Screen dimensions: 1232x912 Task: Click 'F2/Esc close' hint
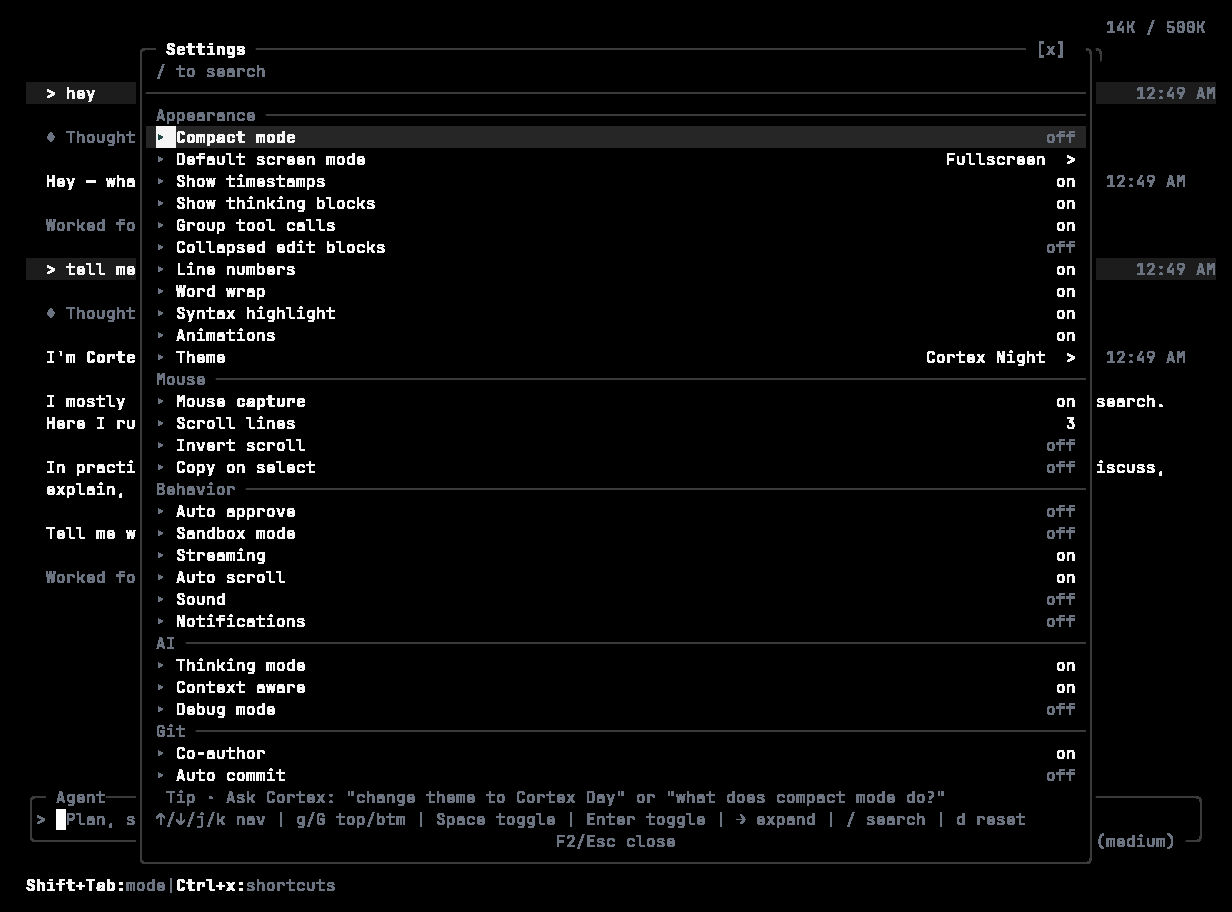pyautogui.click(x=616, y=841)
